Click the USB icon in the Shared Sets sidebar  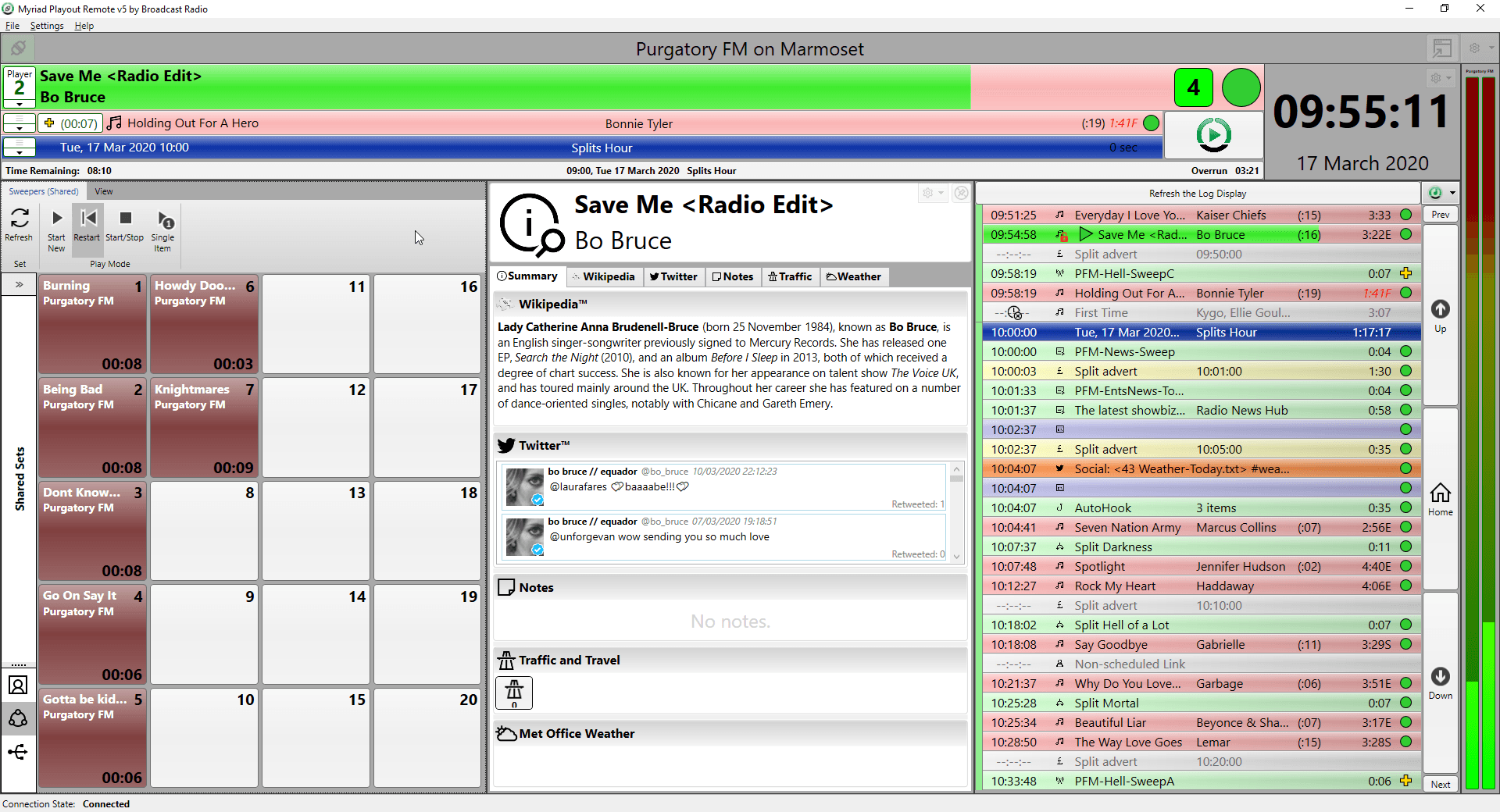18,752
